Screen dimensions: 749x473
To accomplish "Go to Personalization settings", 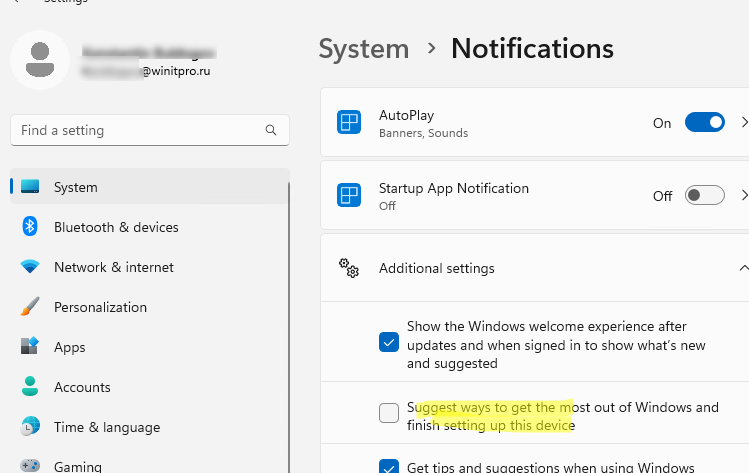I will tap(150, 307).
